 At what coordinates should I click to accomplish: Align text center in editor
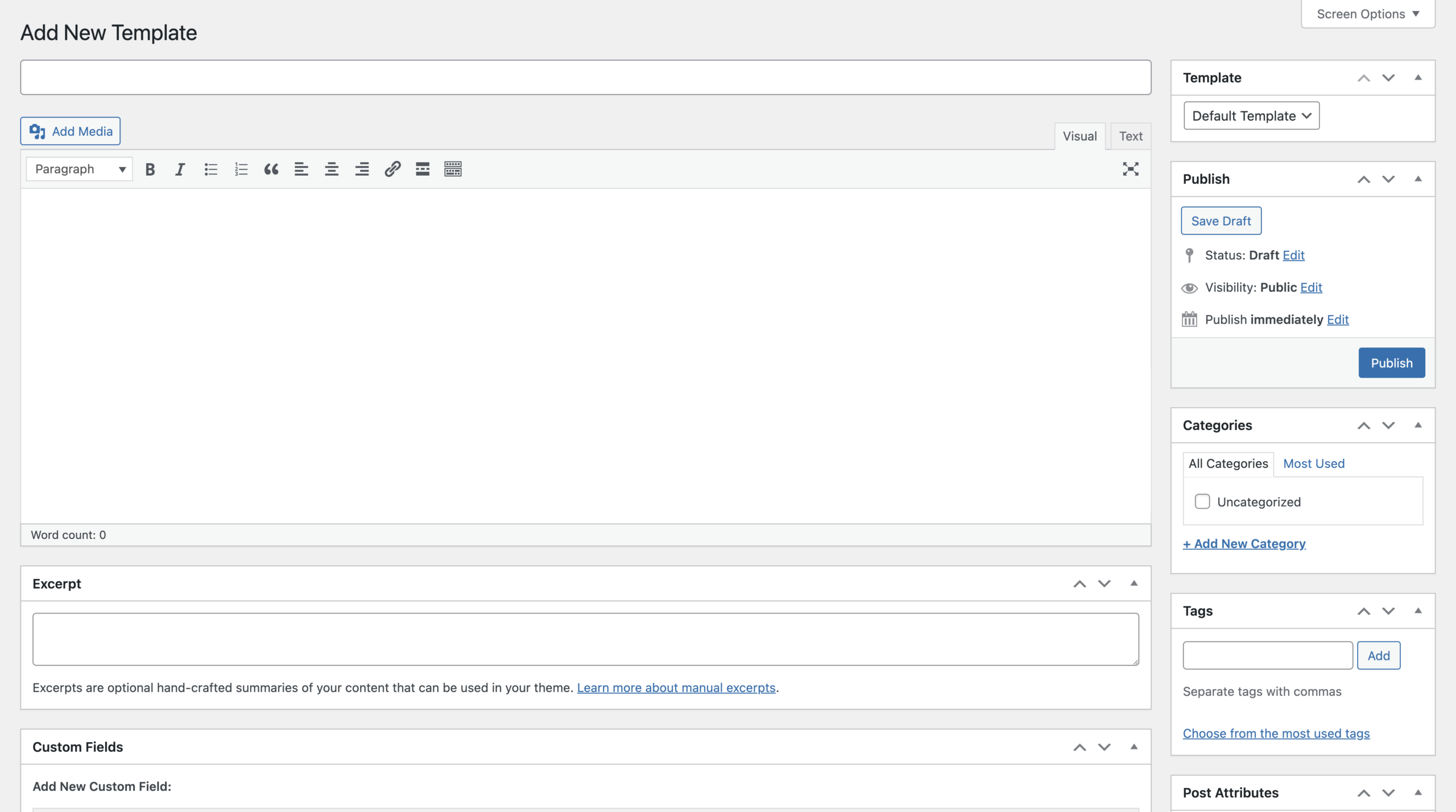(x=332, y=169)
